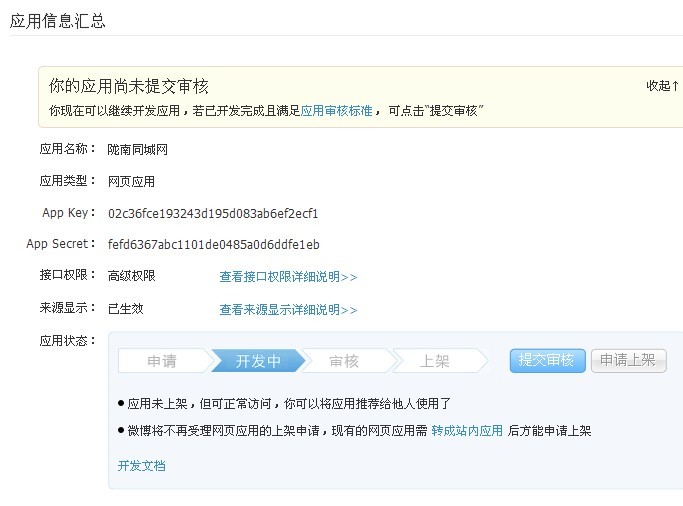Open the 应用审核标准 link
This screenshot has height=506, width=683.
pyautogui.click(x=336, y=111)
